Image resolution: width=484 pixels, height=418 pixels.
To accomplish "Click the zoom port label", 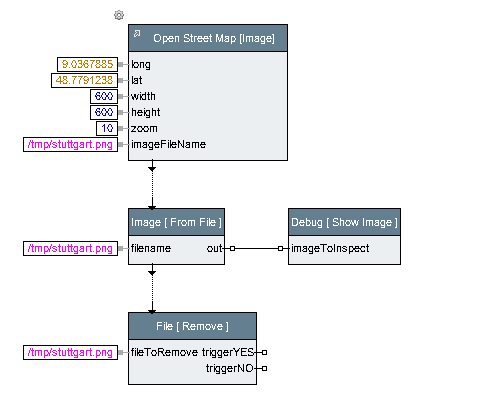I will coord(144,128).
